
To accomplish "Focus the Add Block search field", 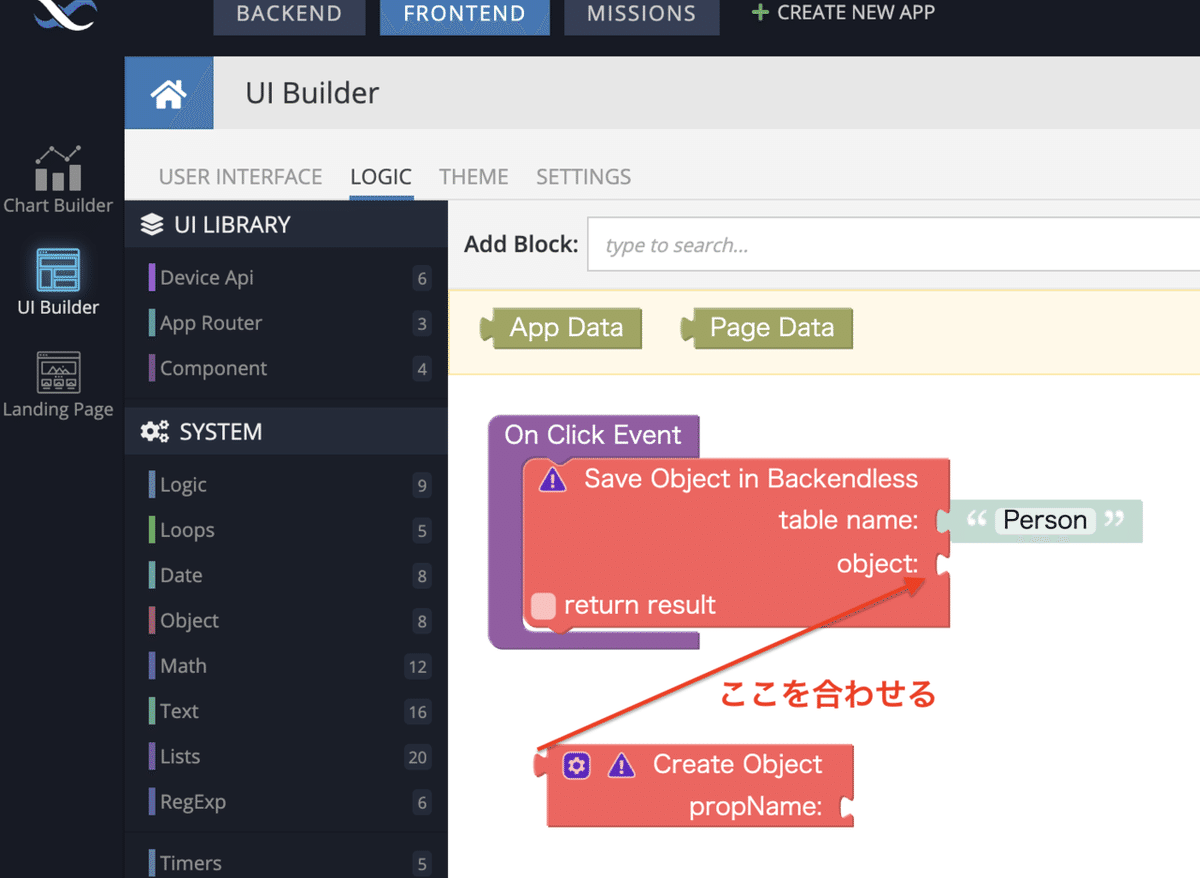I will point(894,244).
